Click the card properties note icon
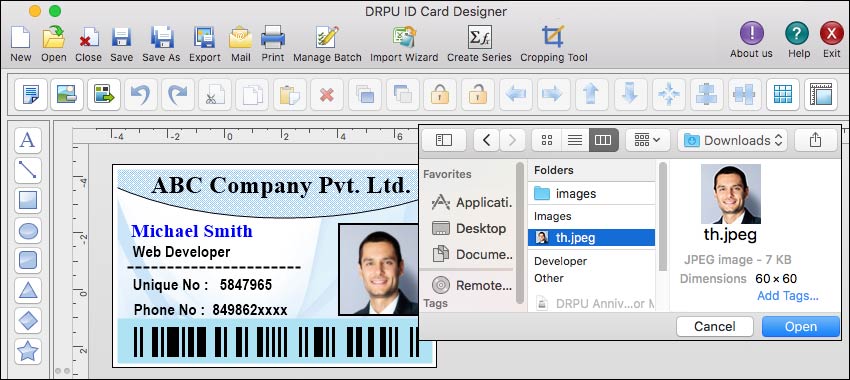850x380 pixels. coord(31,94)
